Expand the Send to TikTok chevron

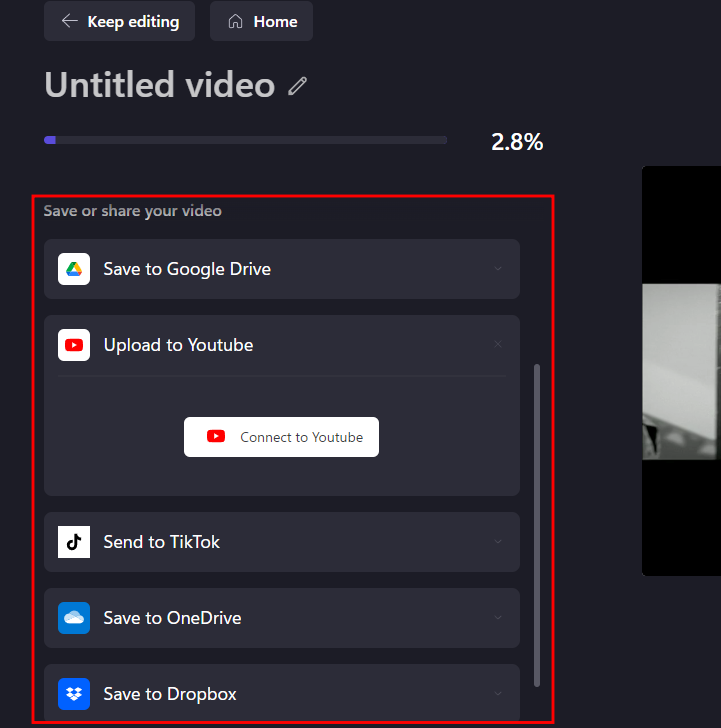[498, 542]
